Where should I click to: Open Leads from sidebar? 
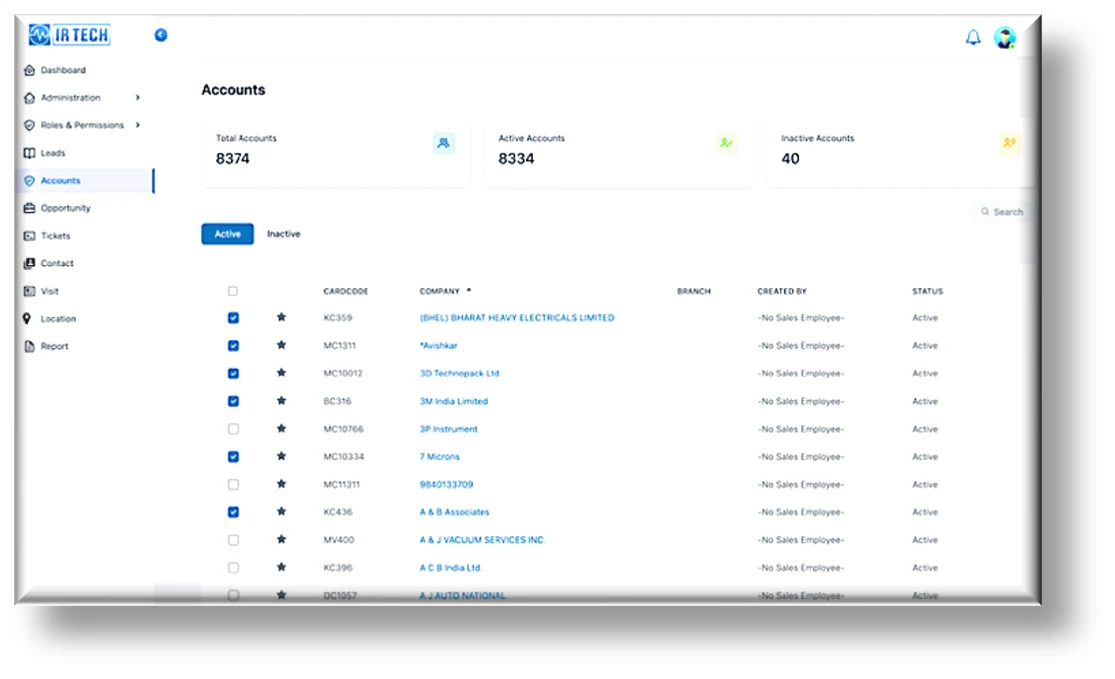pos(53,153)
